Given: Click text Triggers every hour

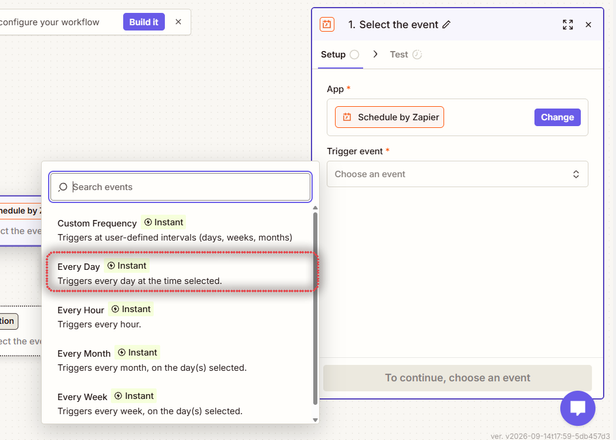Looking at the screenshot, I should tap(99, 324).
